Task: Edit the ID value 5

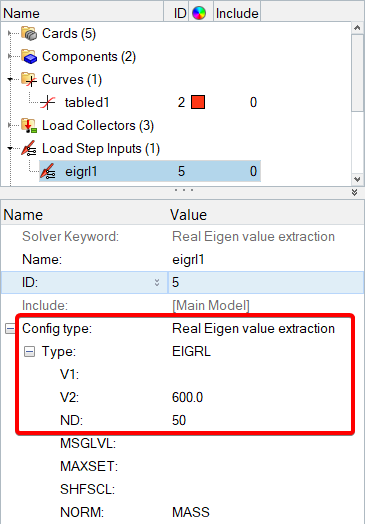Action: tap(266, 283)
